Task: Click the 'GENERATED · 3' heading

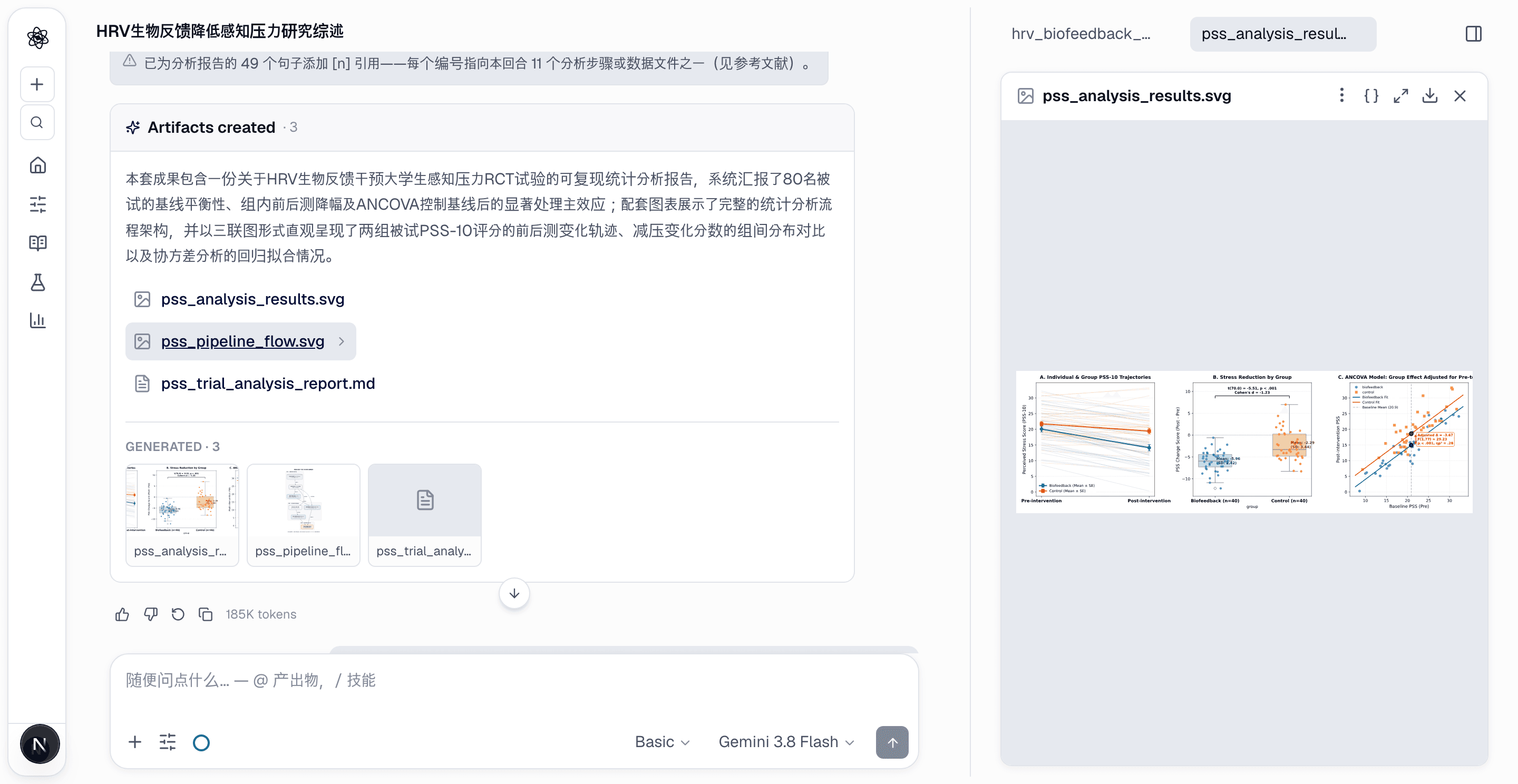Action: click(173, 446)
